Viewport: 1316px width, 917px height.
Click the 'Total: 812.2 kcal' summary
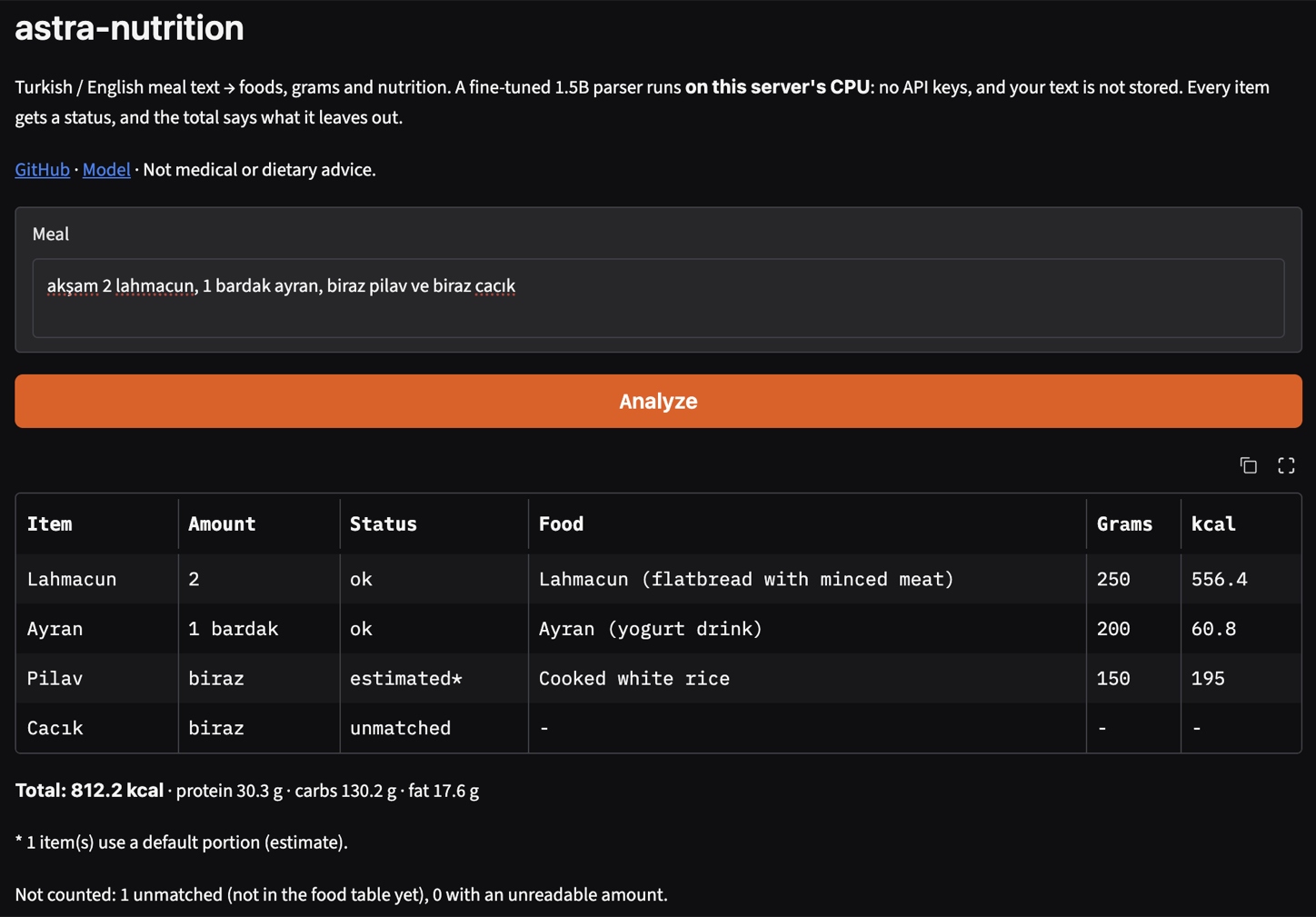pyautogui.click(x=89, y=791)
